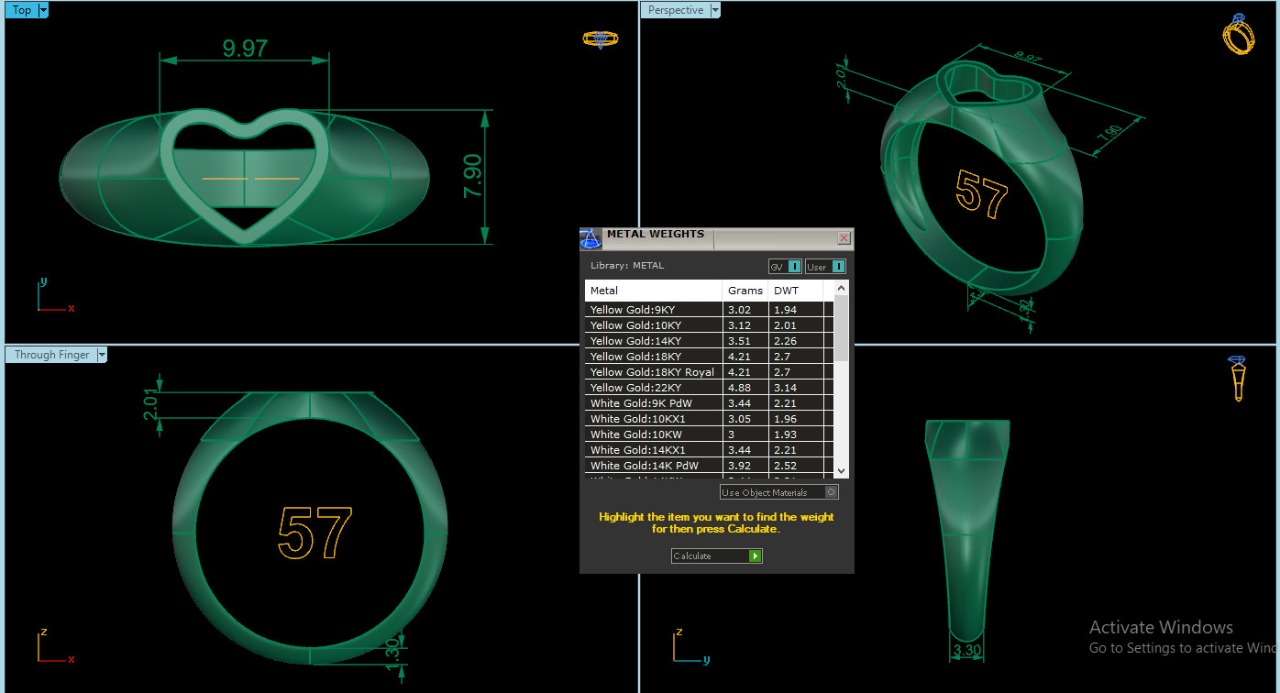Enable Use Object Materials option
The image size is (1280, 693).
point(831,492)
